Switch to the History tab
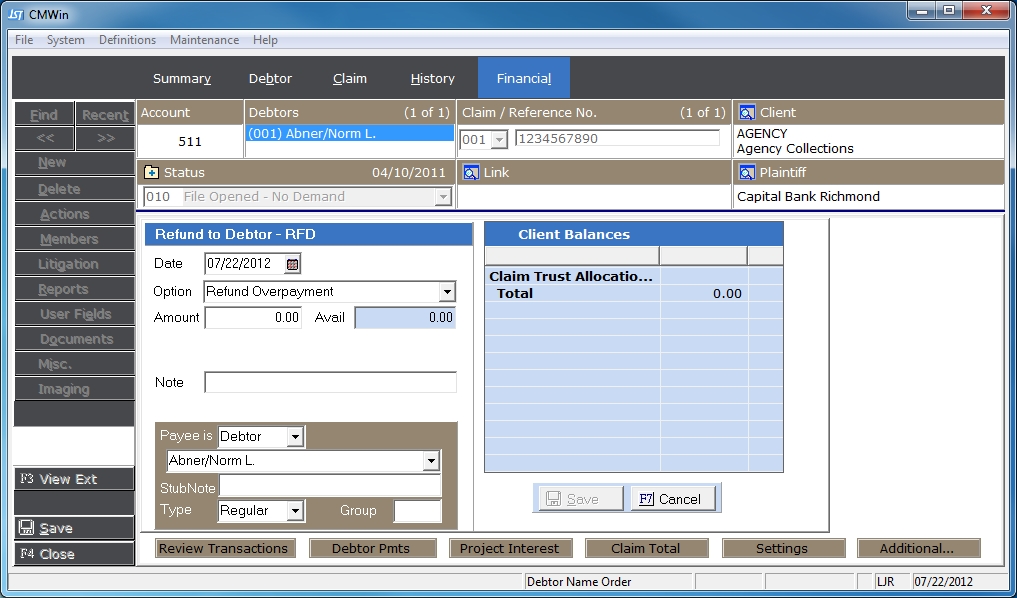Viewport: 1017px width, 598px height. coord(432,78)
